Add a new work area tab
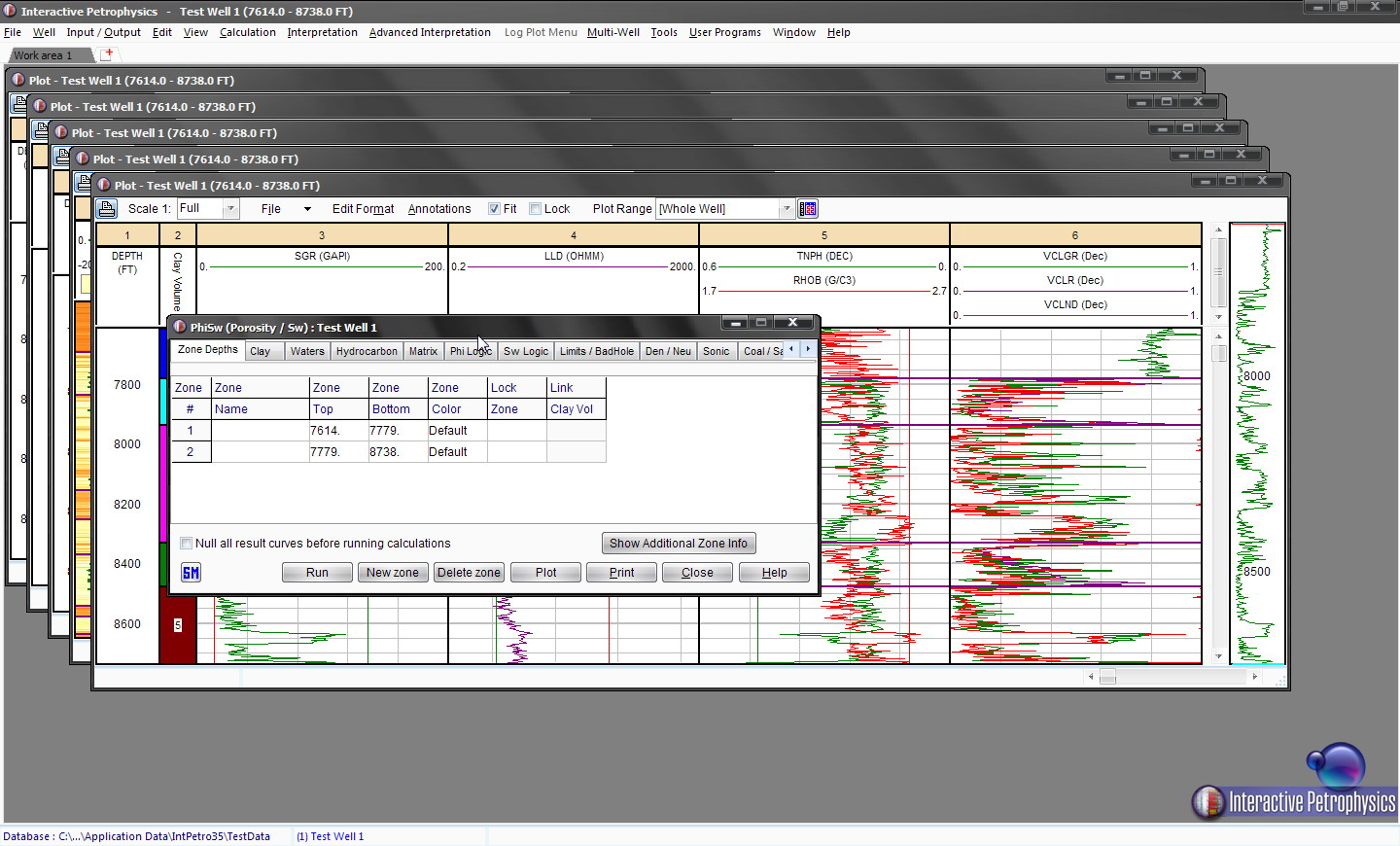This screenshot has width=1400, height=846. click(x=107, y=54)
